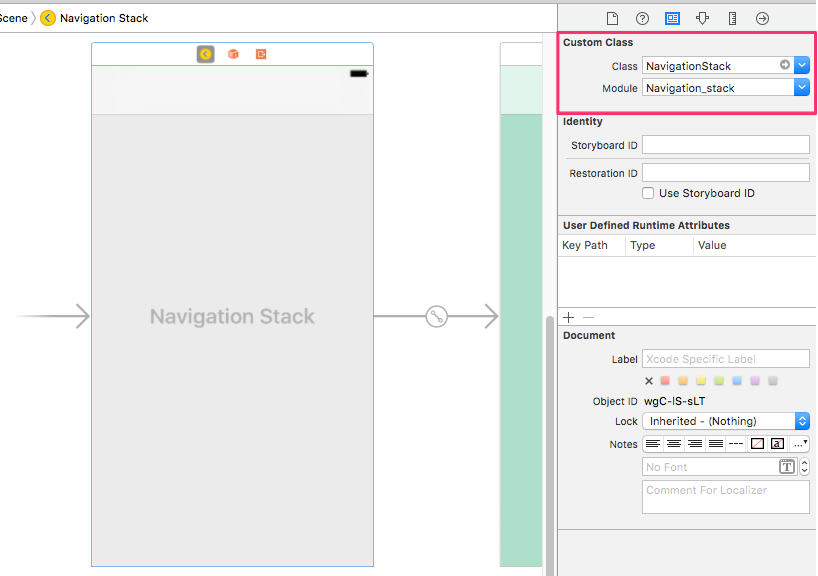Viewport: 818px width, 576px height.
Task: Open the Attributes inspector
Action: click(702, 17)
